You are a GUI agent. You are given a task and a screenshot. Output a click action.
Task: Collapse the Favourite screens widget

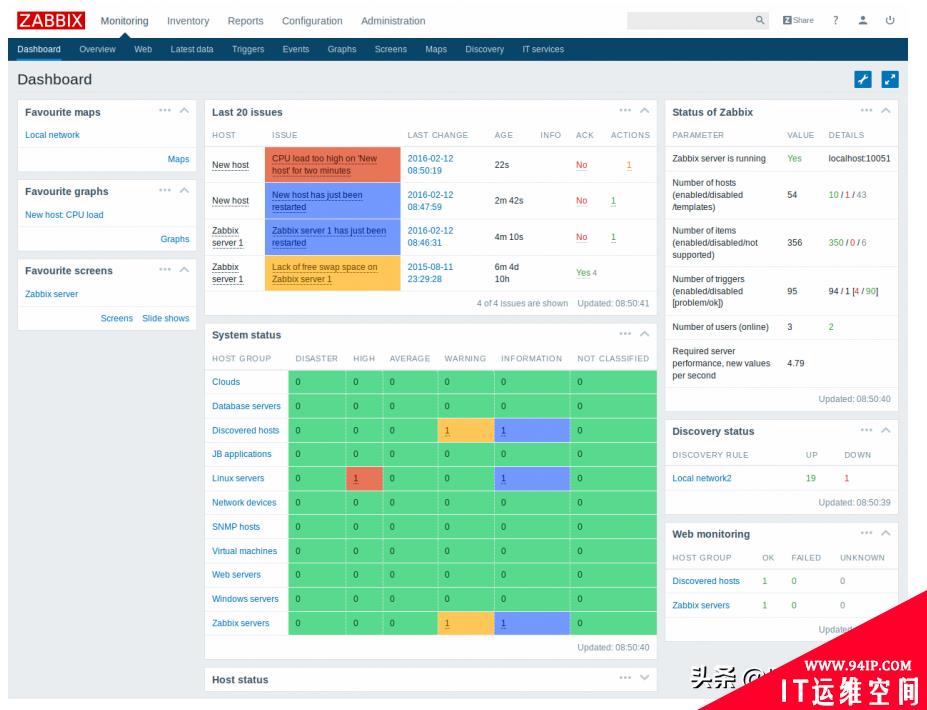184,270
